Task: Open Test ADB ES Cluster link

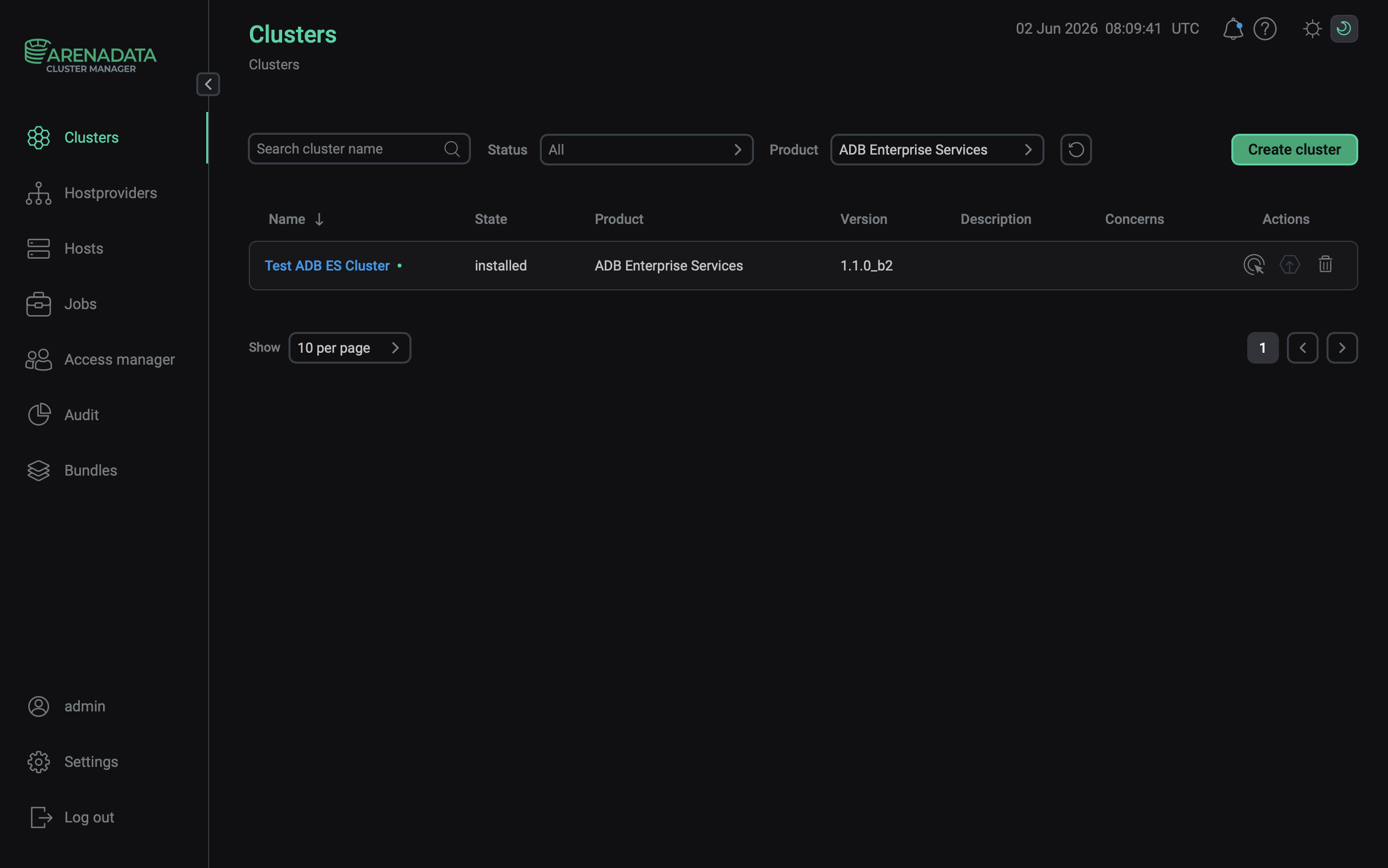Action: [x=327, y=266]
